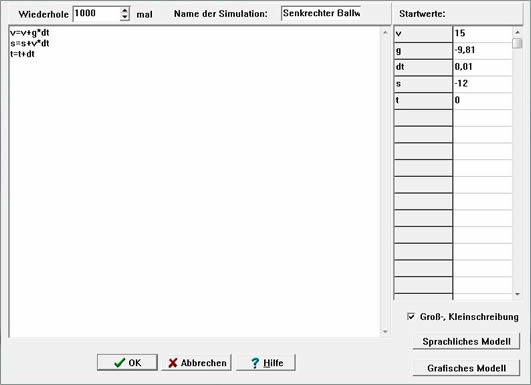Click the start value 0,01 for dt
Viewport: 531px width, 385px height.
coord(483,67)
